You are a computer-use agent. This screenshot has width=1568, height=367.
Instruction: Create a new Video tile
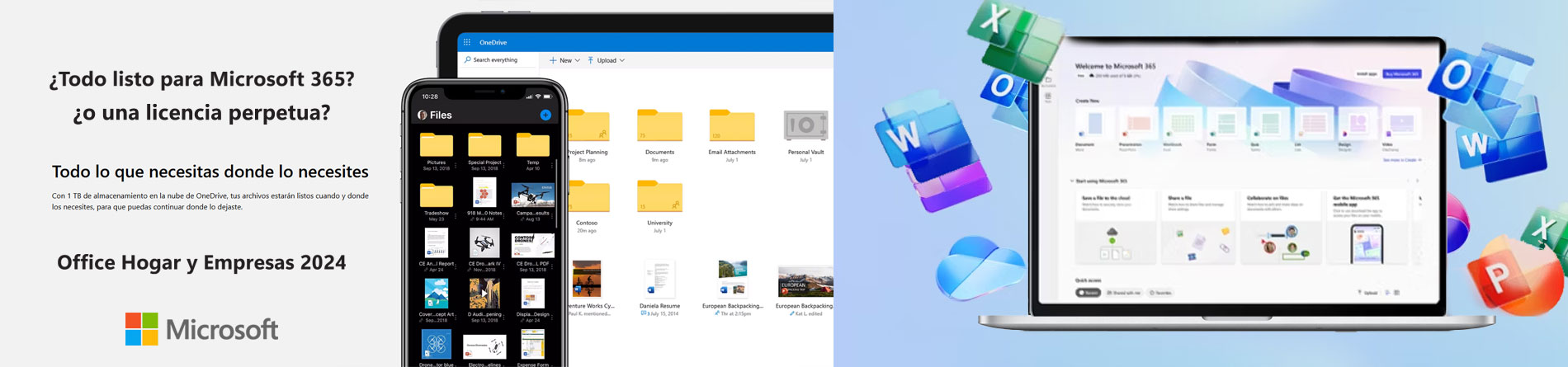[1402, 125]
